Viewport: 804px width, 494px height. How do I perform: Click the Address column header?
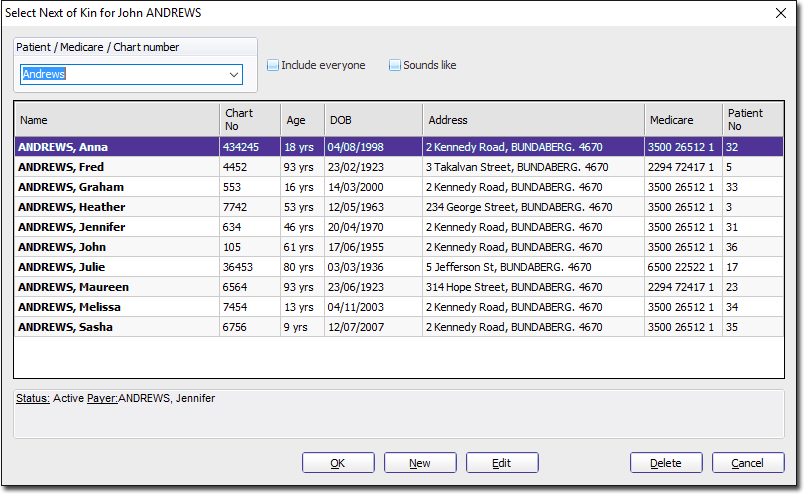[533, 120]
